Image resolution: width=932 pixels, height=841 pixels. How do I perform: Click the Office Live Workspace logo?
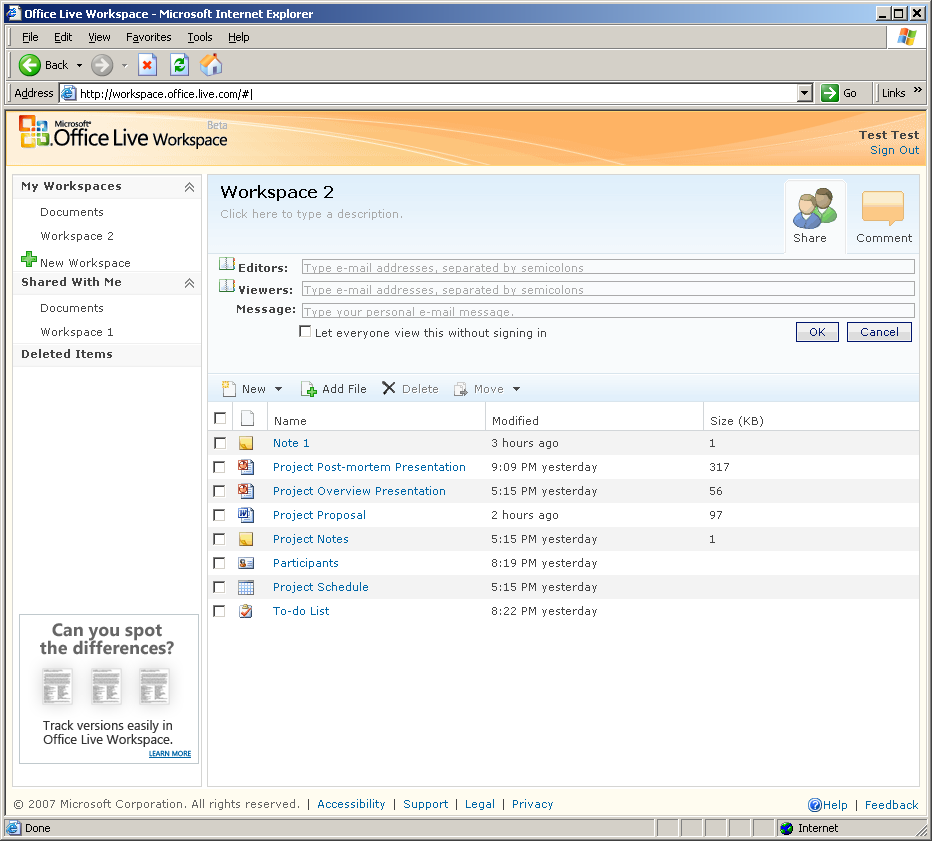tap(123, 133)
